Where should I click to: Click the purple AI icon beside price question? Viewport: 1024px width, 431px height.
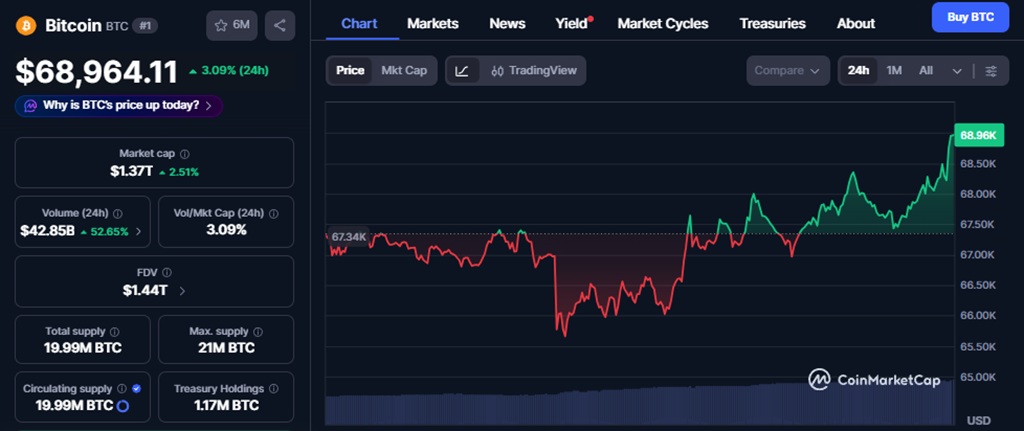(31, 105)
